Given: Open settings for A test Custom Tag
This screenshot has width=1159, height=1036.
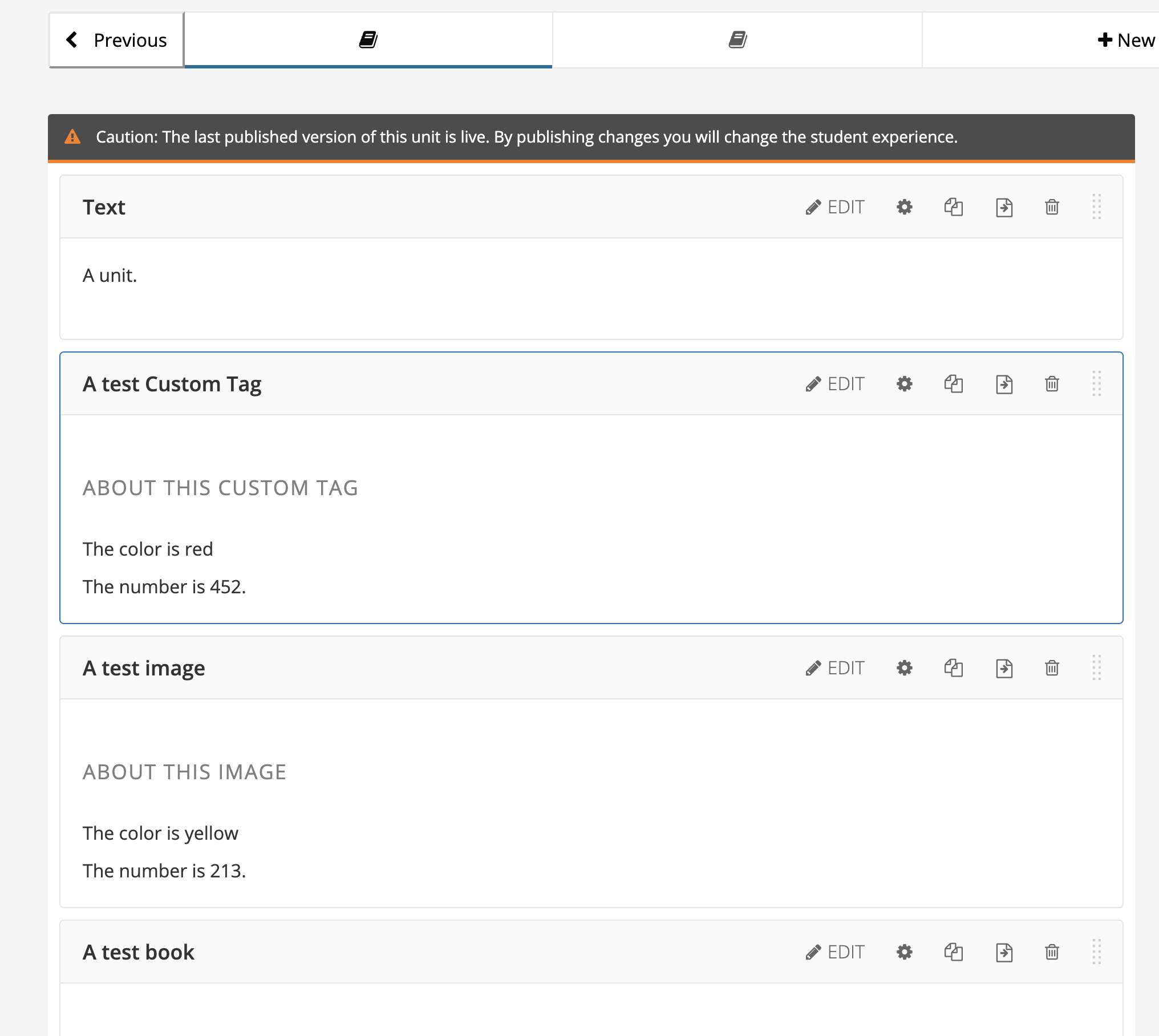Looking at the screenshot, I should (x=904, y=384).
